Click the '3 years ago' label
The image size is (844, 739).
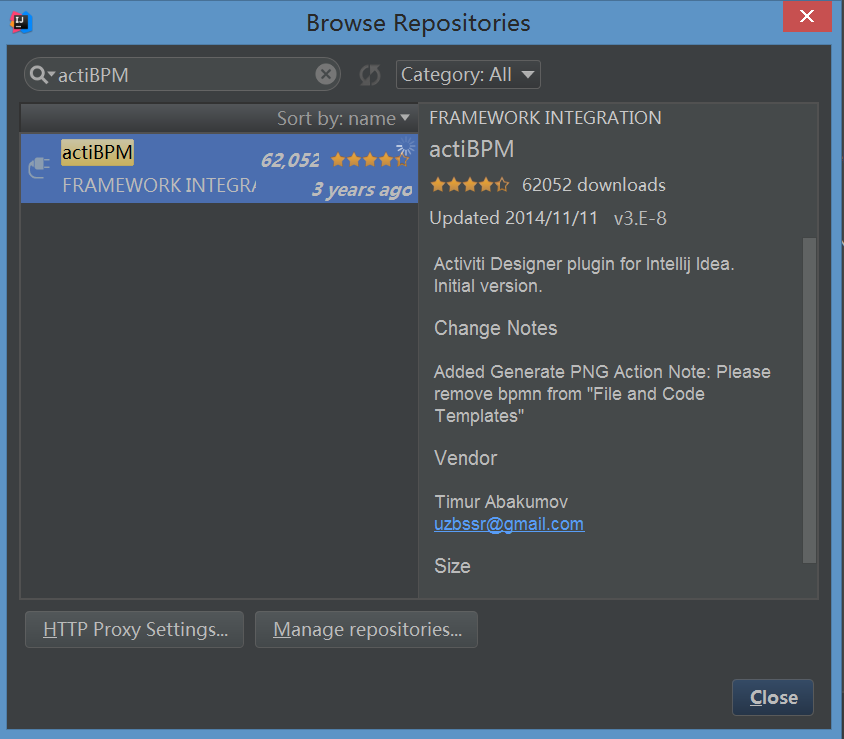pyautogui.click(x=362, y=189)
